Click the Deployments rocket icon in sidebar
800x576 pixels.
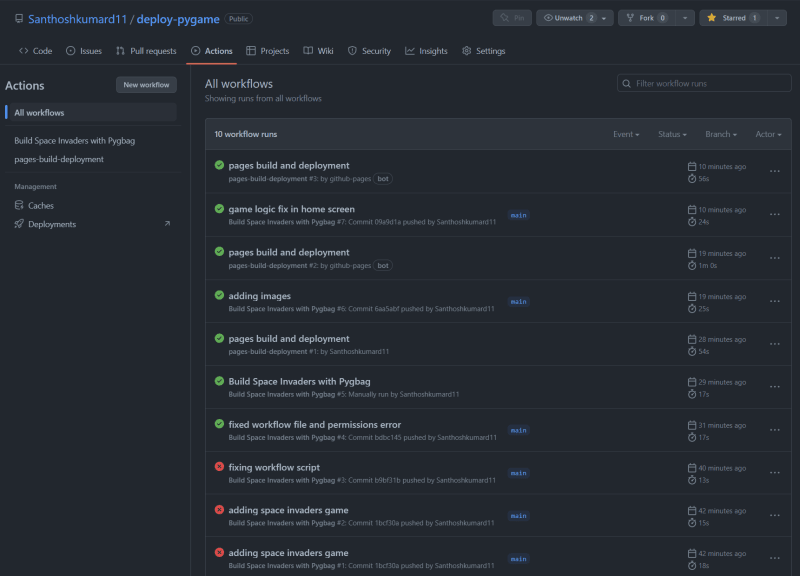(x=19, y=224)
